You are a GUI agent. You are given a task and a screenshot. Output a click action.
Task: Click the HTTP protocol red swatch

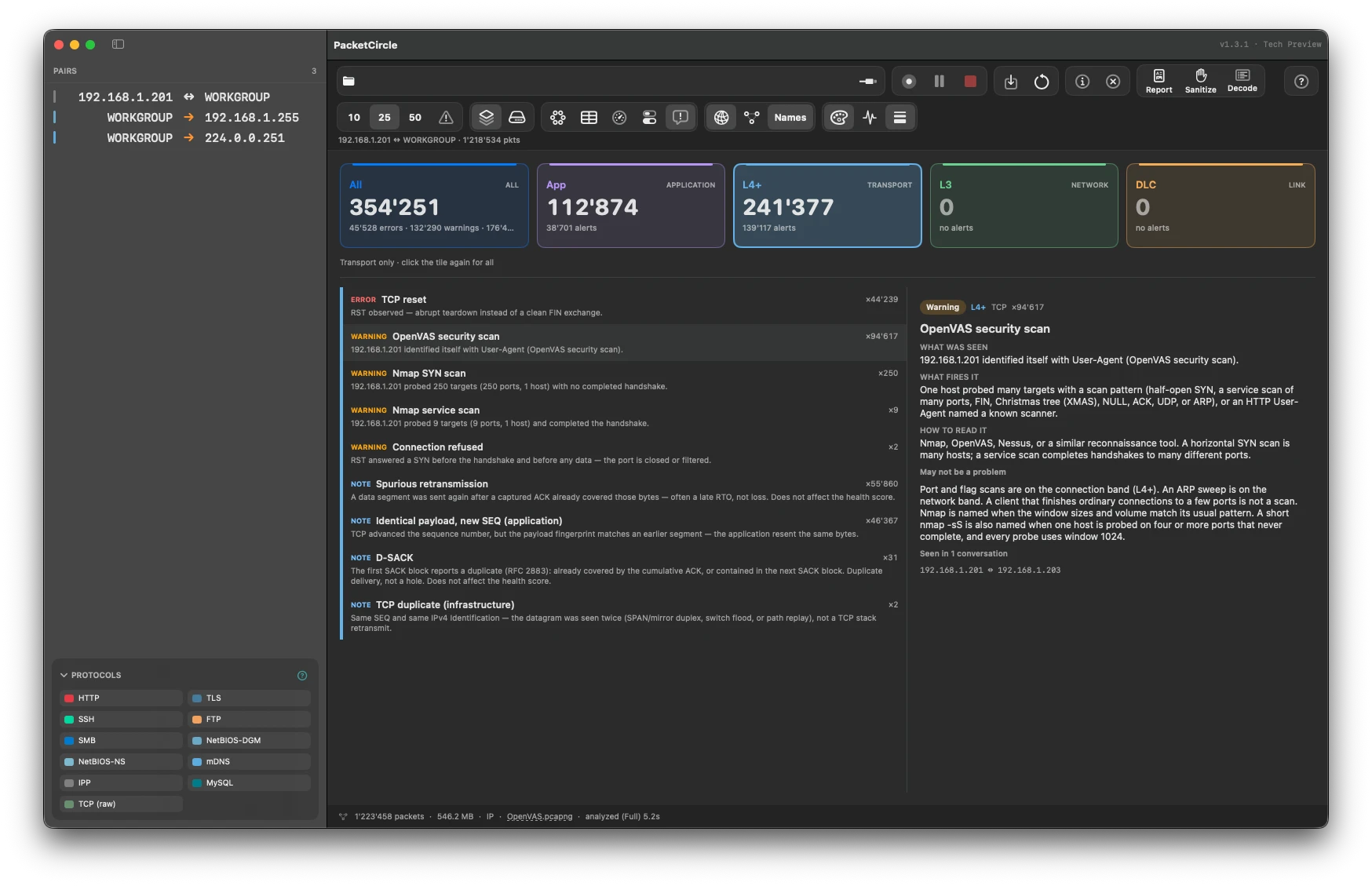(69, 698)
